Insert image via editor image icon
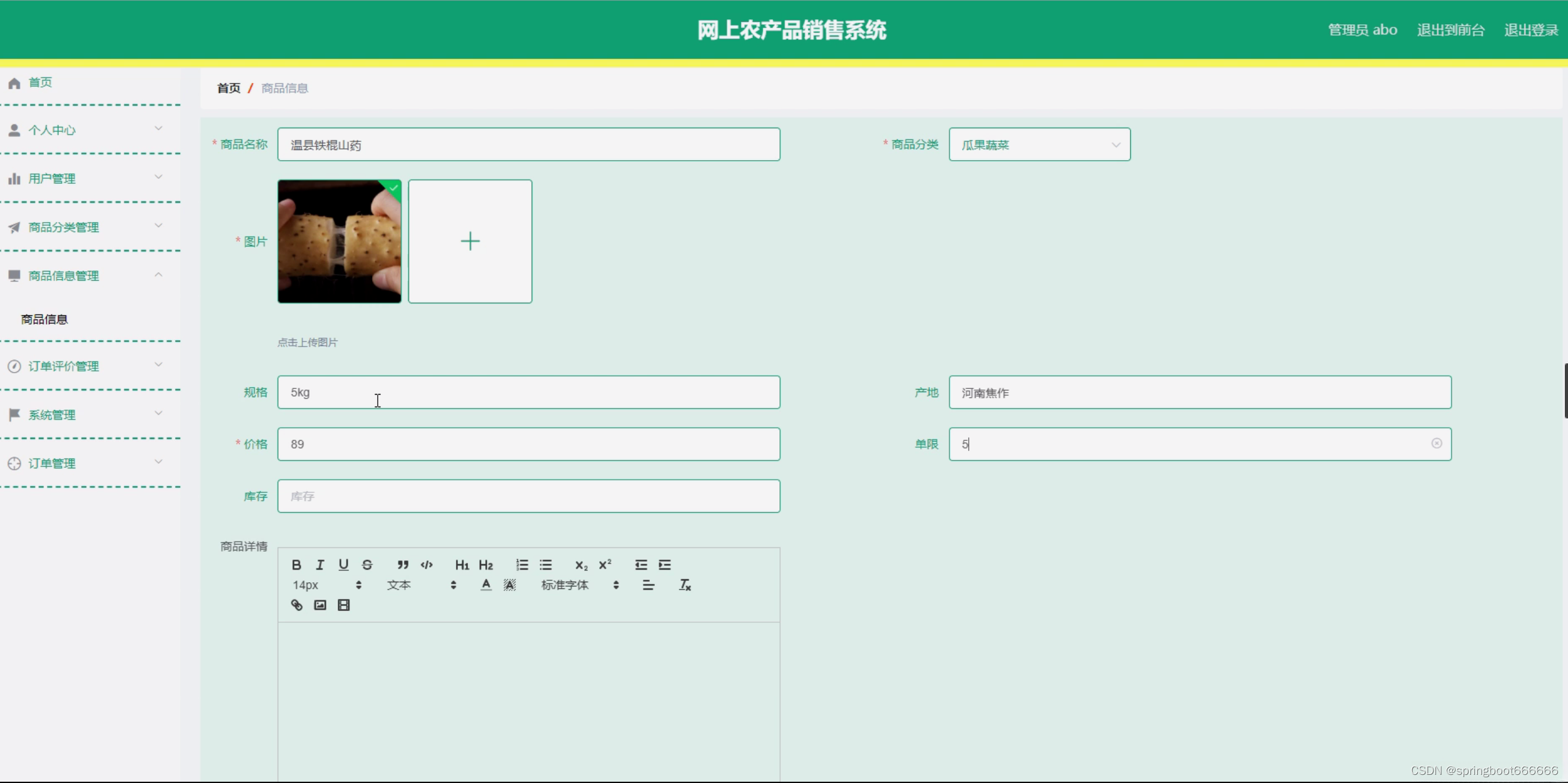Screen dimensions: 1568x783 [x=320, y=605]
